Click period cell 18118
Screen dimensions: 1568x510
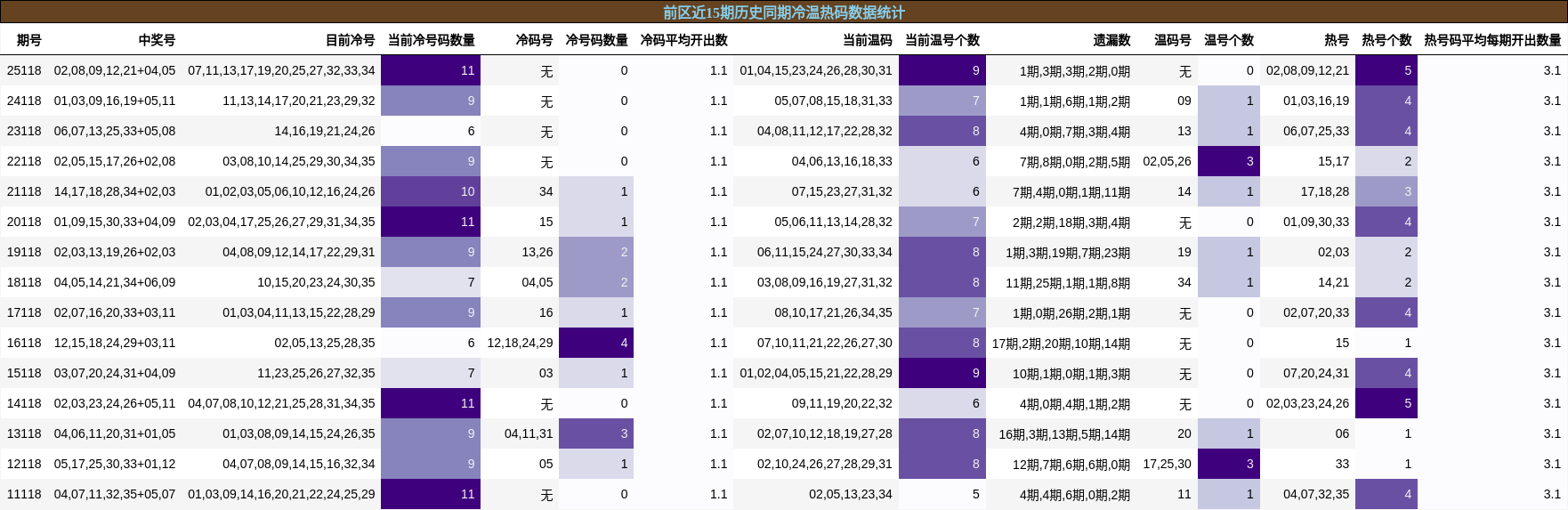click(24, 282)
